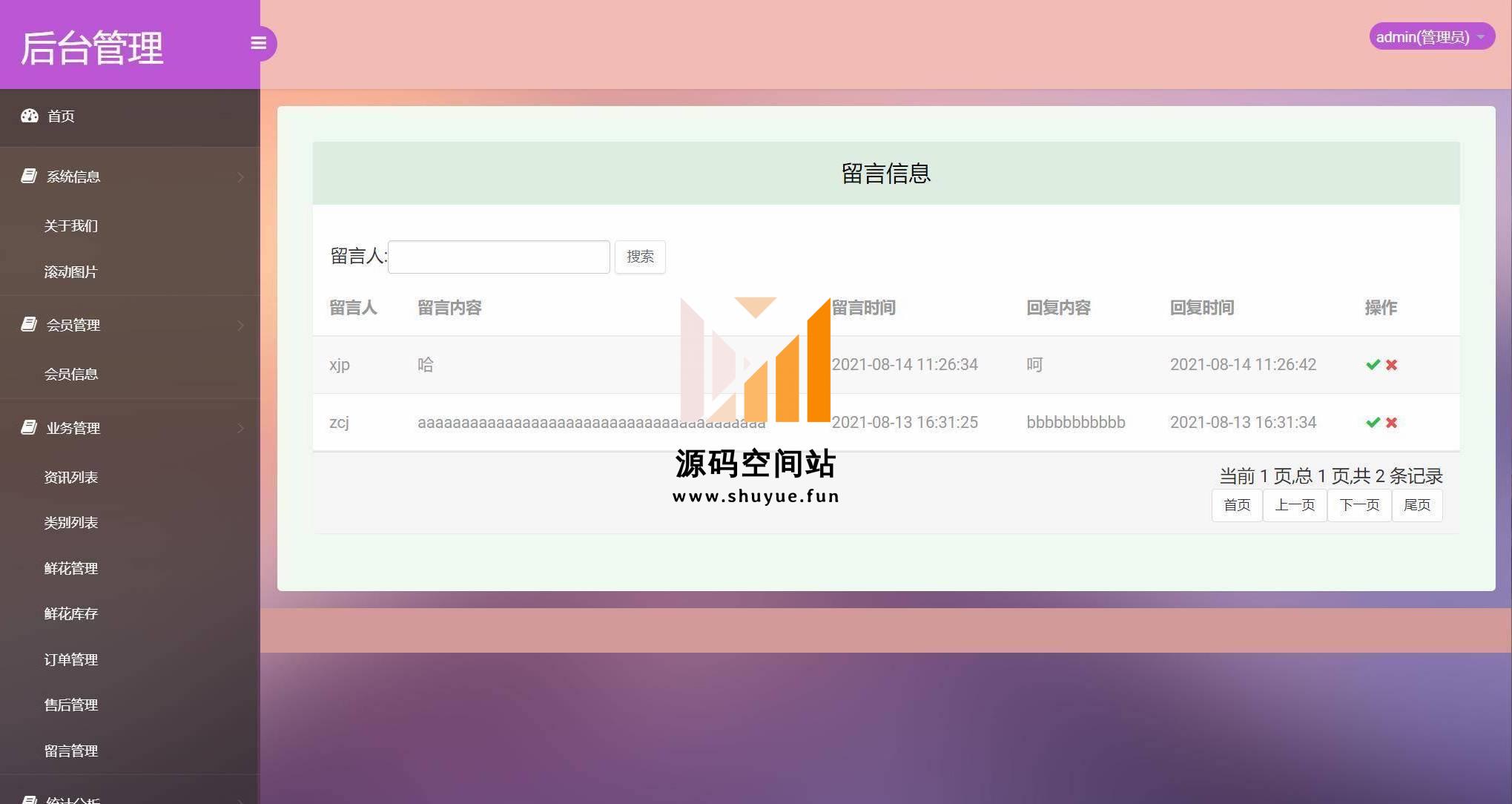Select reply time 2021-08-14 11:26:42
The width and height of the screenshot is (1512, 804).
pos(1243,364)
